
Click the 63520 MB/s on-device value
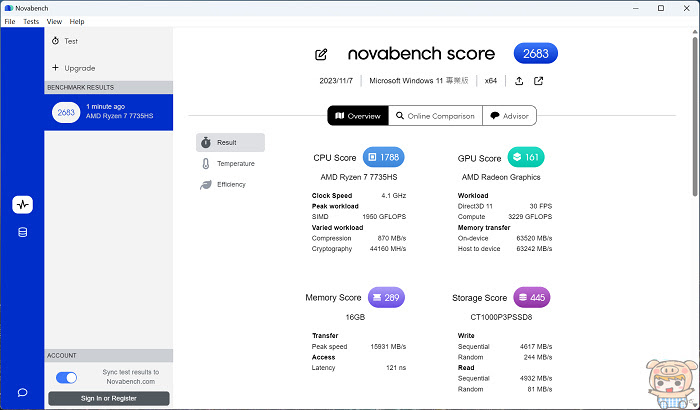534,238
